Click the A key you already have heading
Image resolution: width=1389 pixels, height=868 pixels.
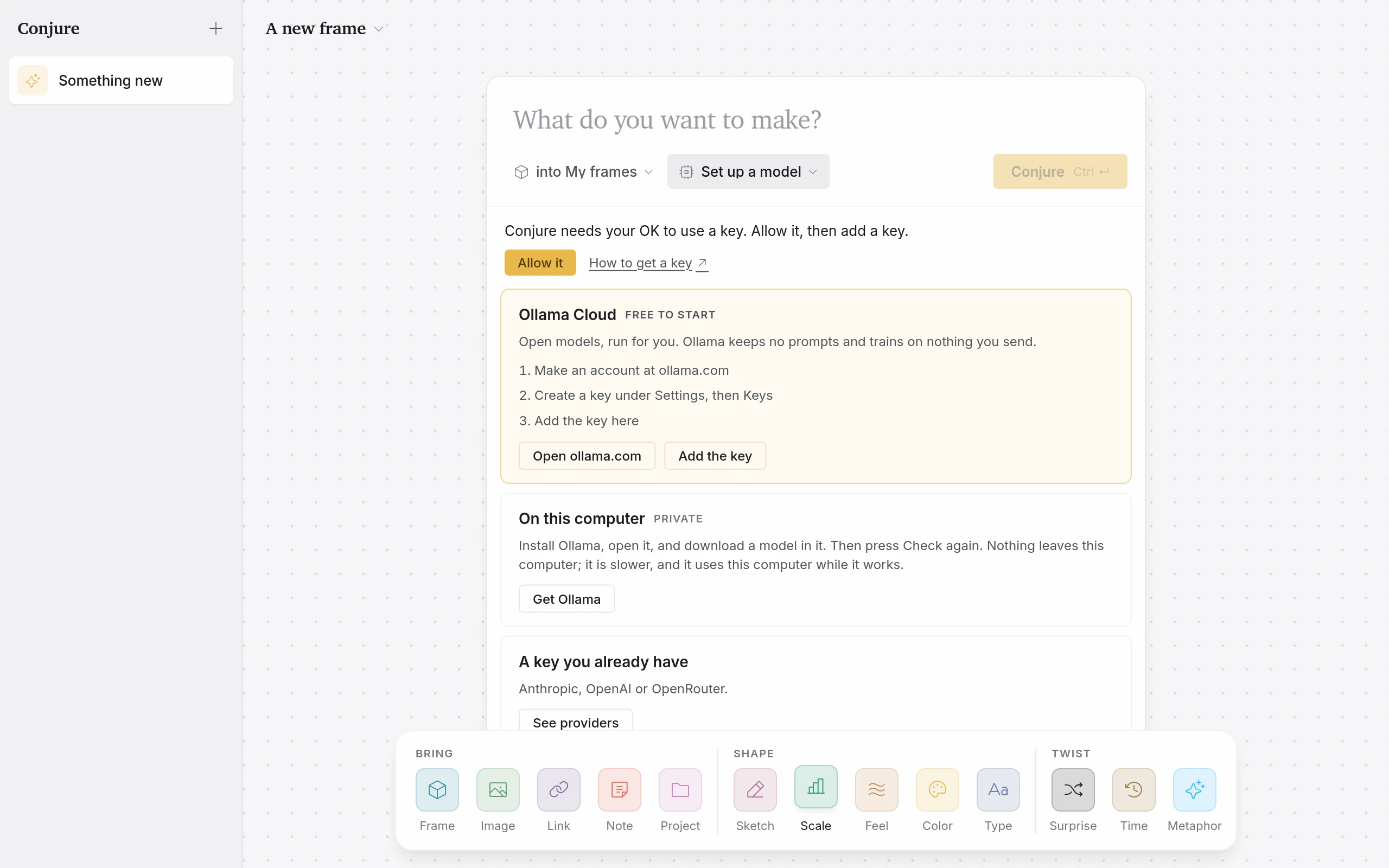coord(603,662)
